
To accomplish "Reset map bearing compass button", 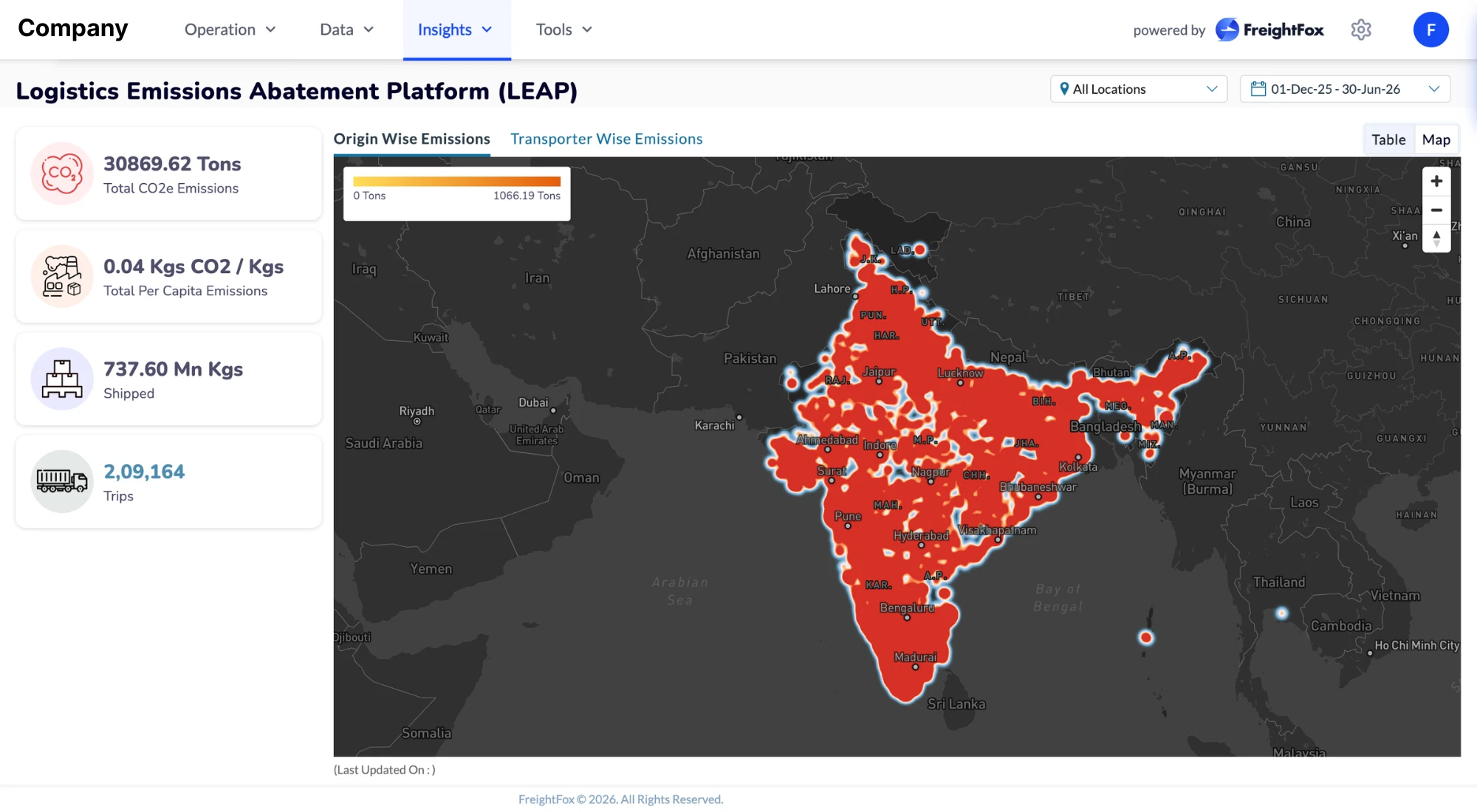I will [x=1436, y=238].
